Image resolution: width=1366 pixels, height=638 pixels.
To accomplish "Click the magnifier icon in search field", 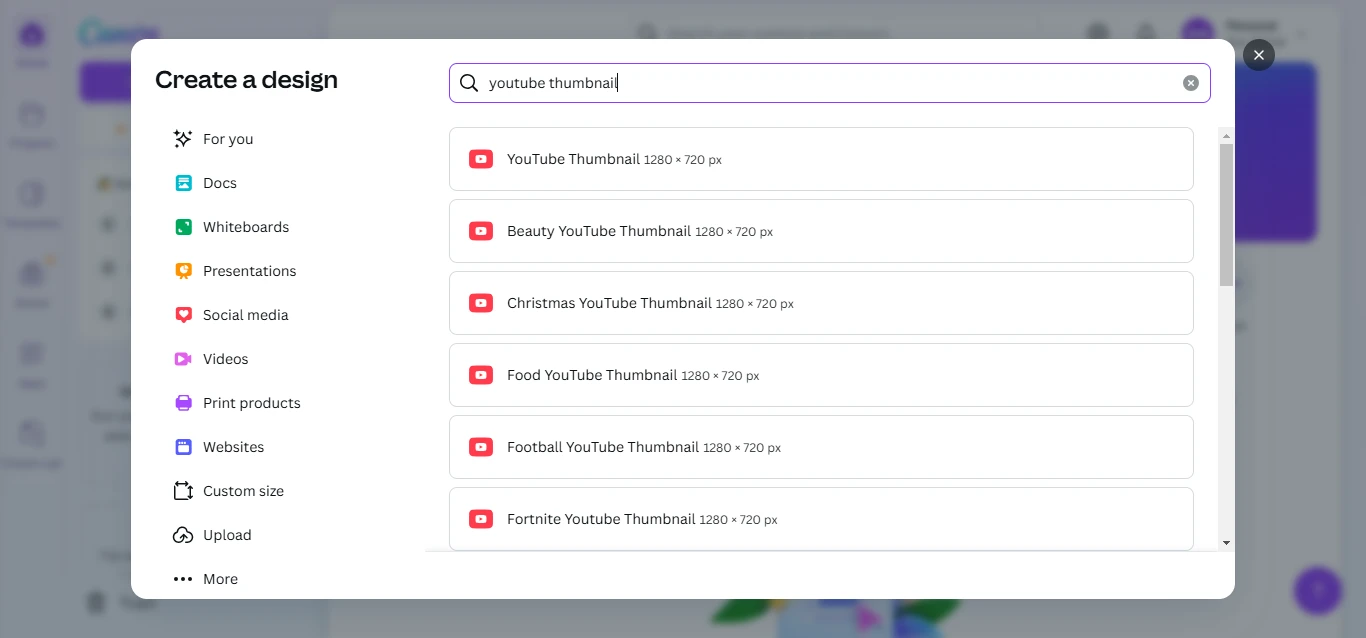I will click(x=469, y=83).
